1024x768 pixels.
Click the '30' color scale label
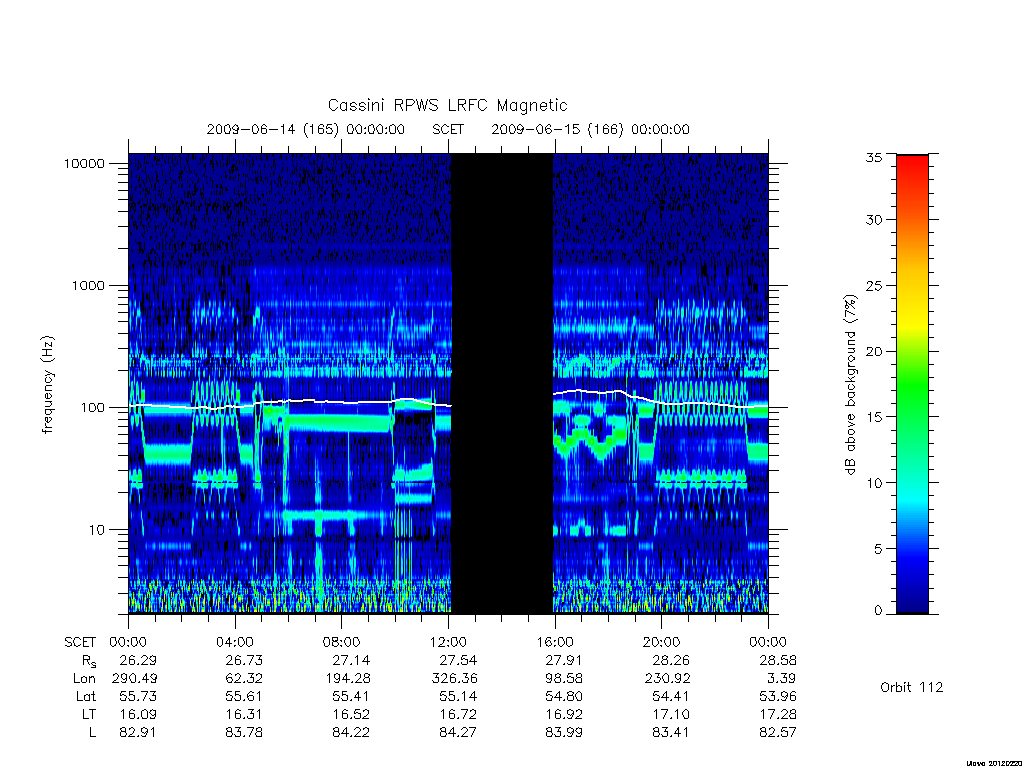point(873,220)
